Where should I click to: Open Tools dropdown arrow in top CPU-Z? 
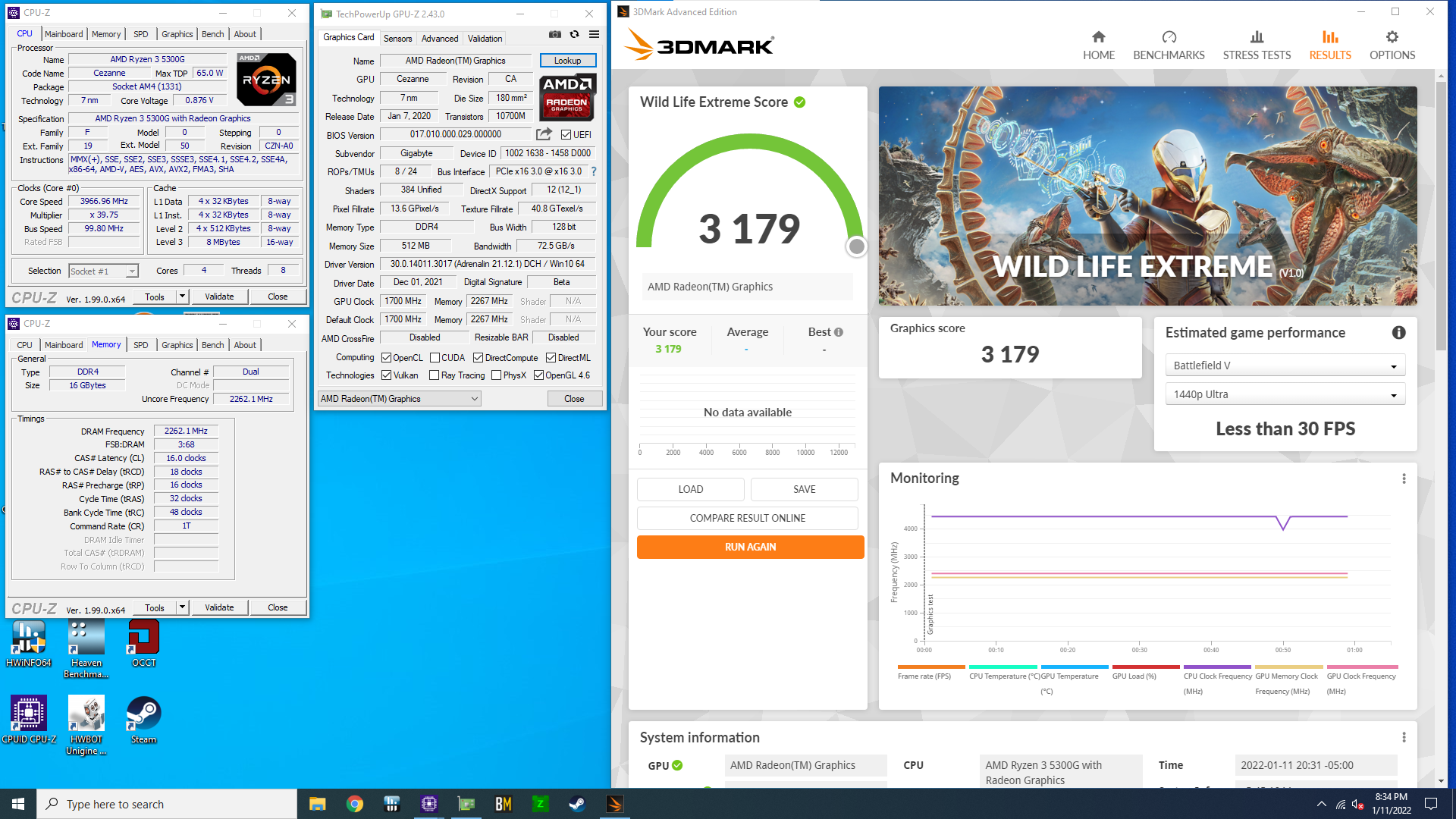tap(182, 297)
